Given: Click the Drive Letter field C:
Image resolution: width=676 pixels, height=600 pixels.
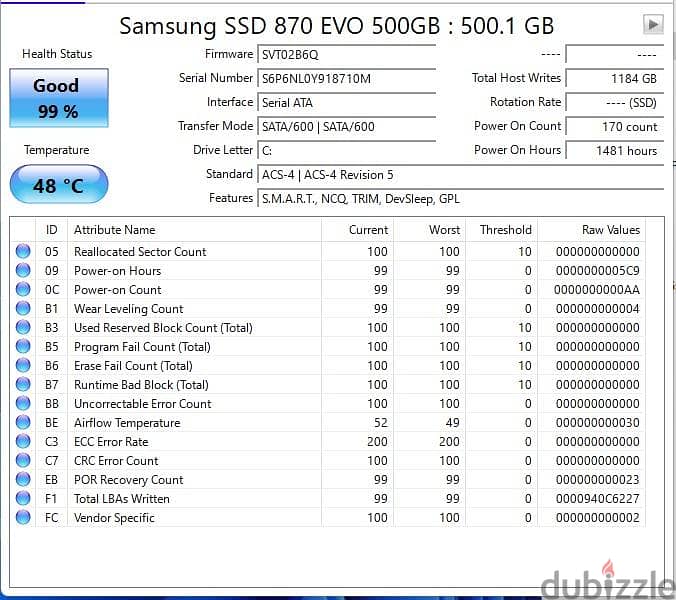Looking at the screenshot, I should click(x=347, y=150).
